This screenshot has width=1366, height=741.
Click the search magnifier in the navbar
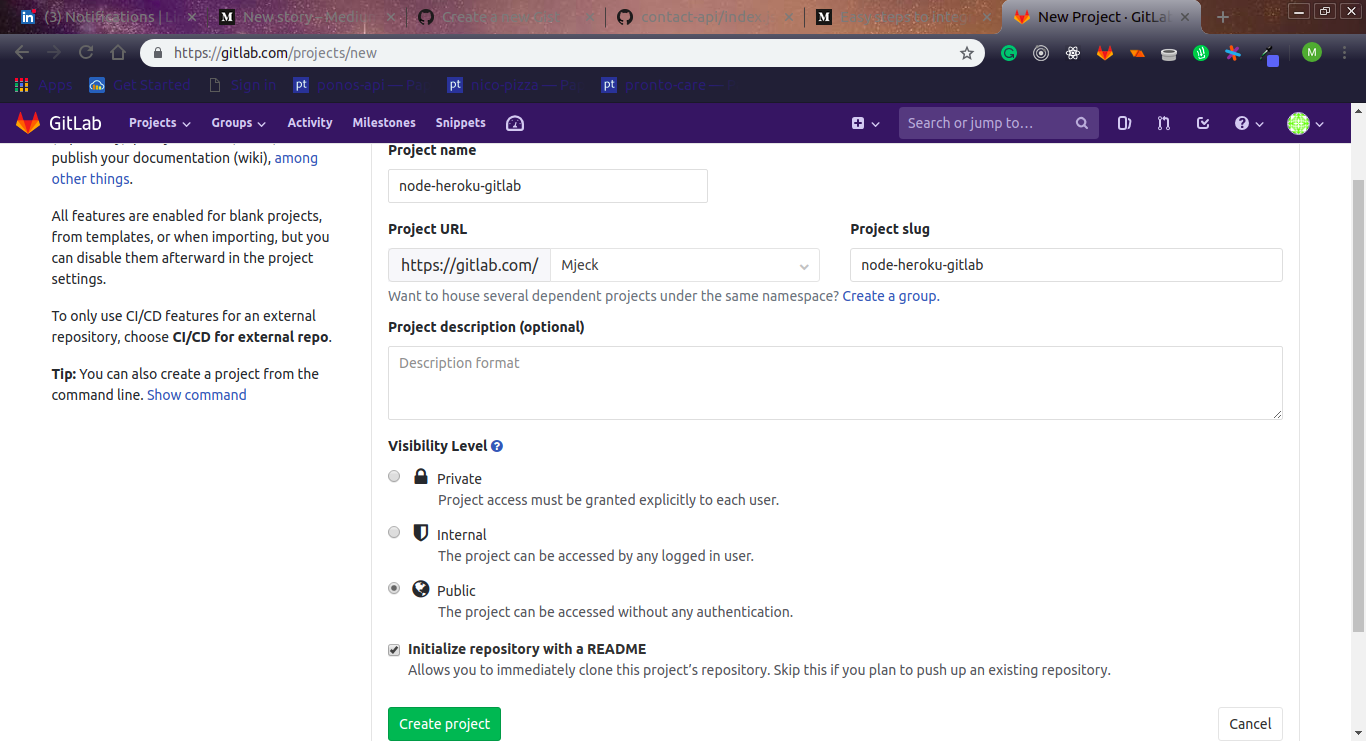pyautogui.click(x=1081, y=123)
